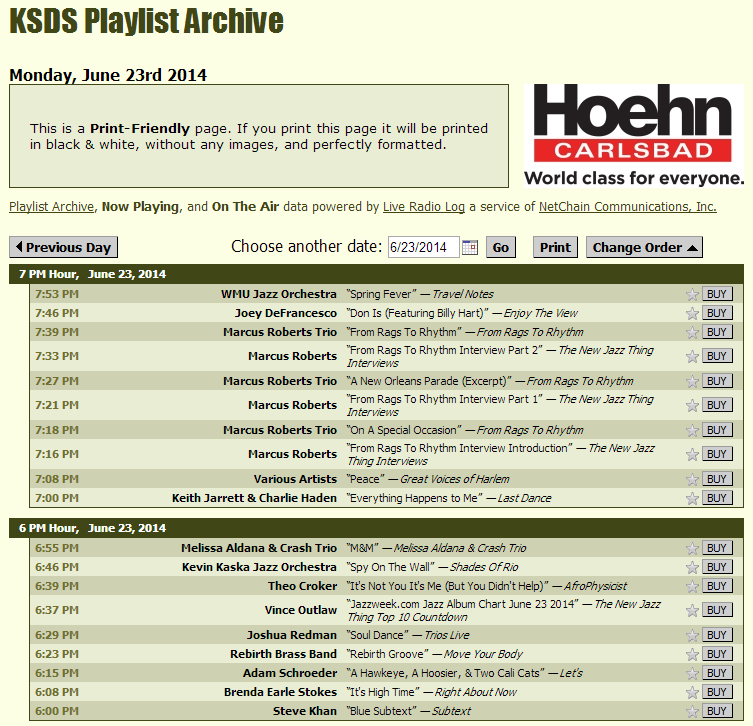Favorite the Rebirth Brass Band track
This screenshot has width=753, height=726.
[692, 654]
